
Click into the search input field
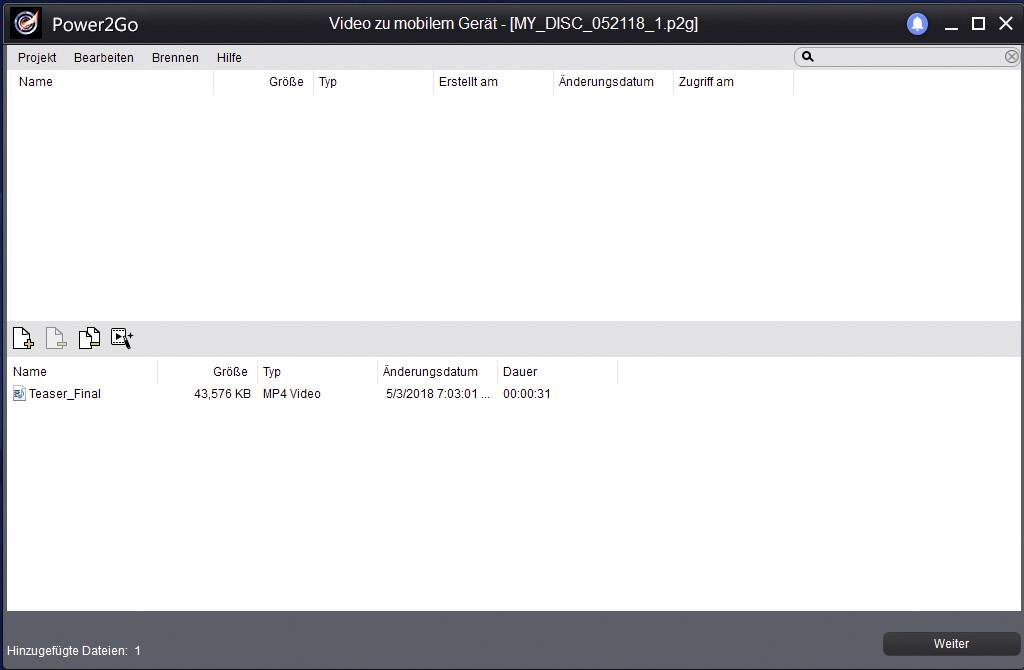[x=908, y=58]
